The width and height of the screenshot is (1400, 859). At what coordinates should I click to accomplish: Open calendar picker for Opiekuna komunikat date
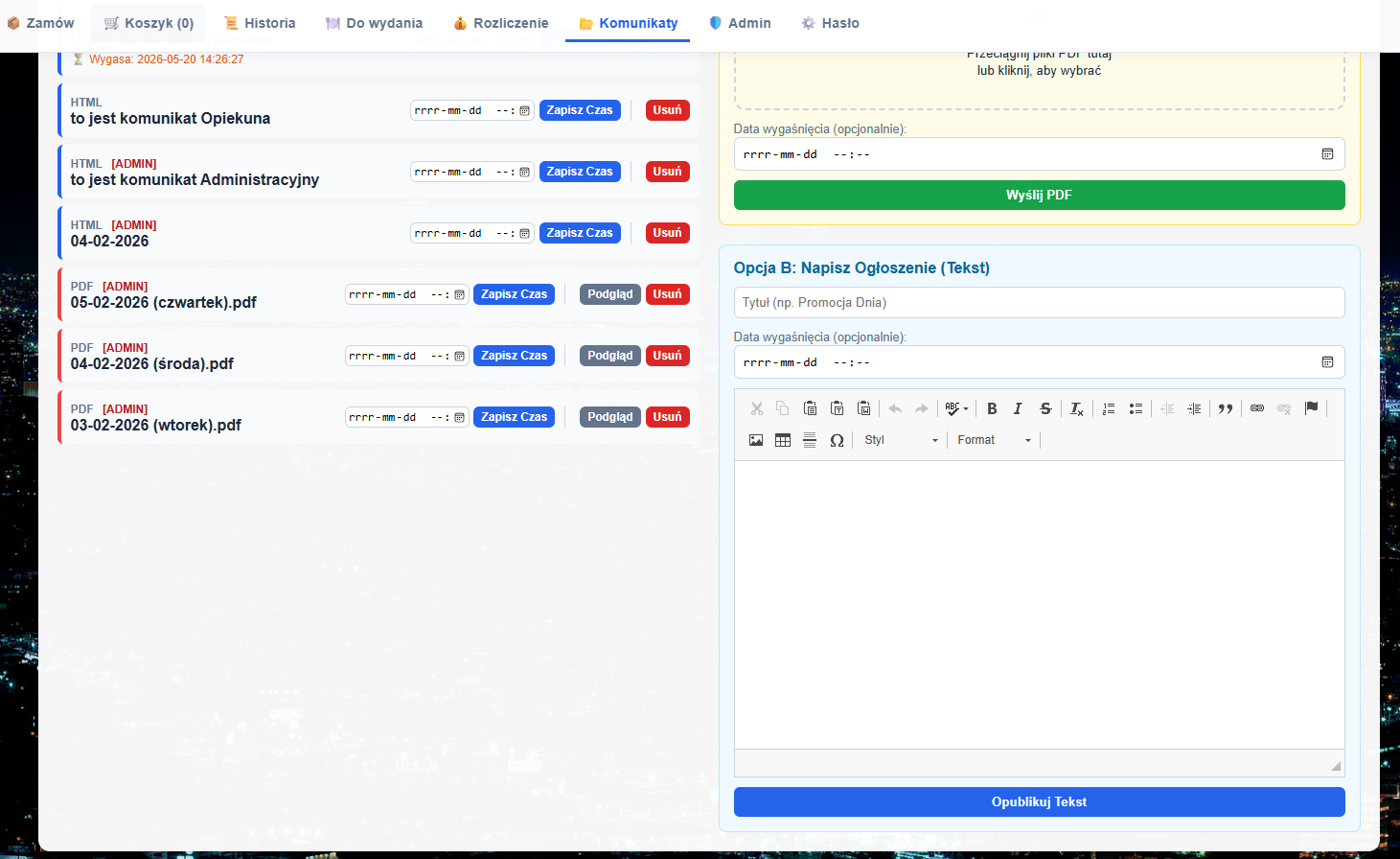tap(524, 110)
